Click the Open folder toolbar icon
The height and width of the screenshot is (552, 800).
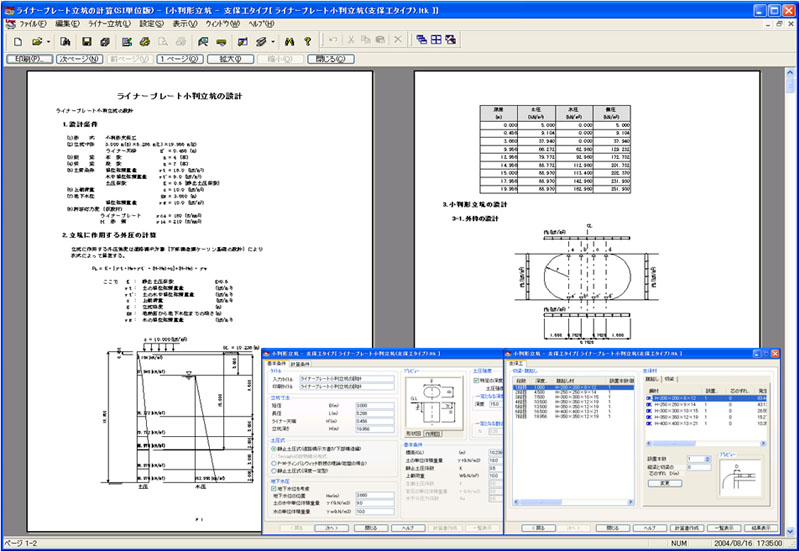coord(36,41)
